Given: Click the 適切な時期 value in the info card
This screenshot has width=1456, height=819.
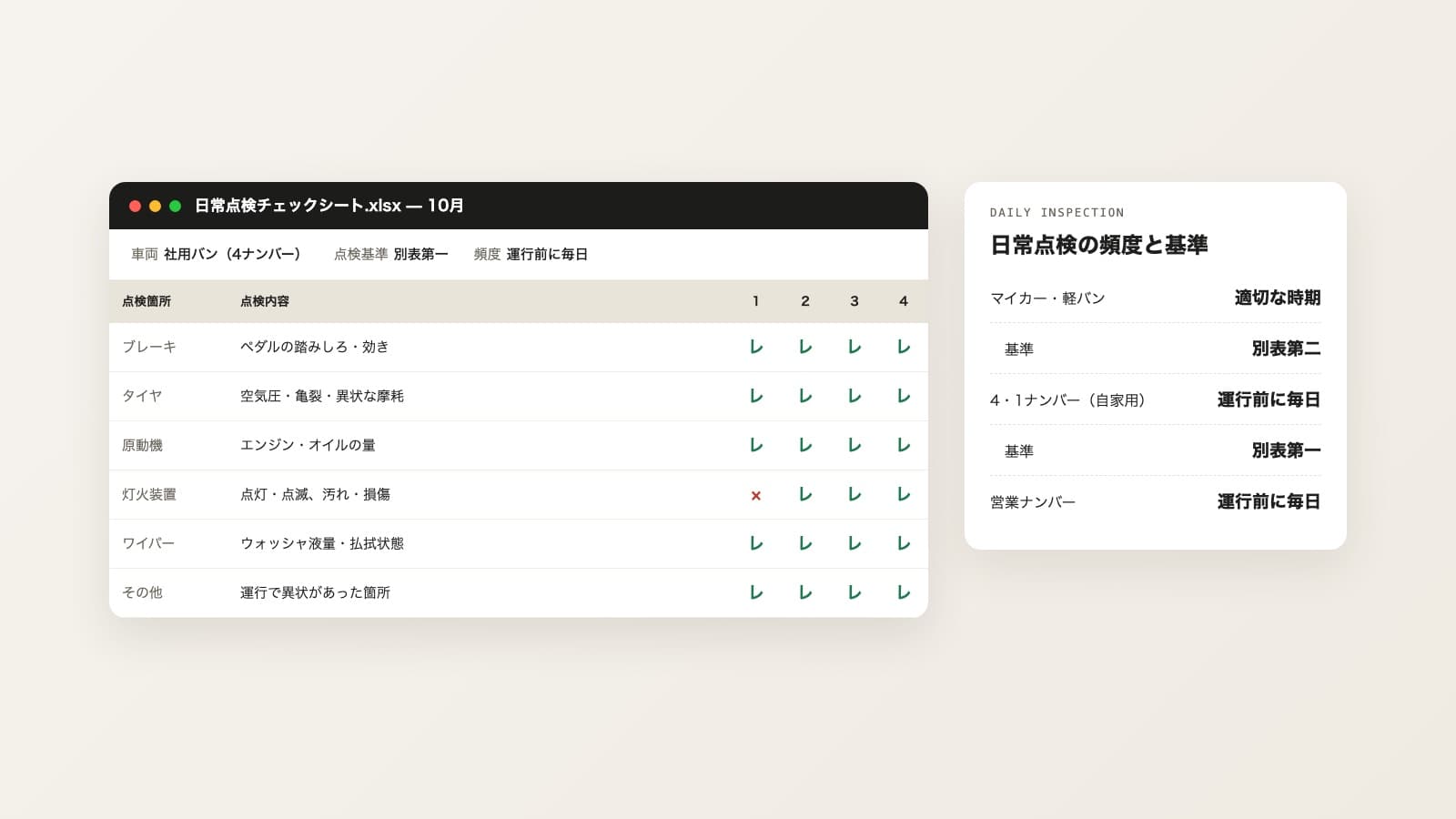Looking at the screenshot, I should click(x=1278, y=298).
